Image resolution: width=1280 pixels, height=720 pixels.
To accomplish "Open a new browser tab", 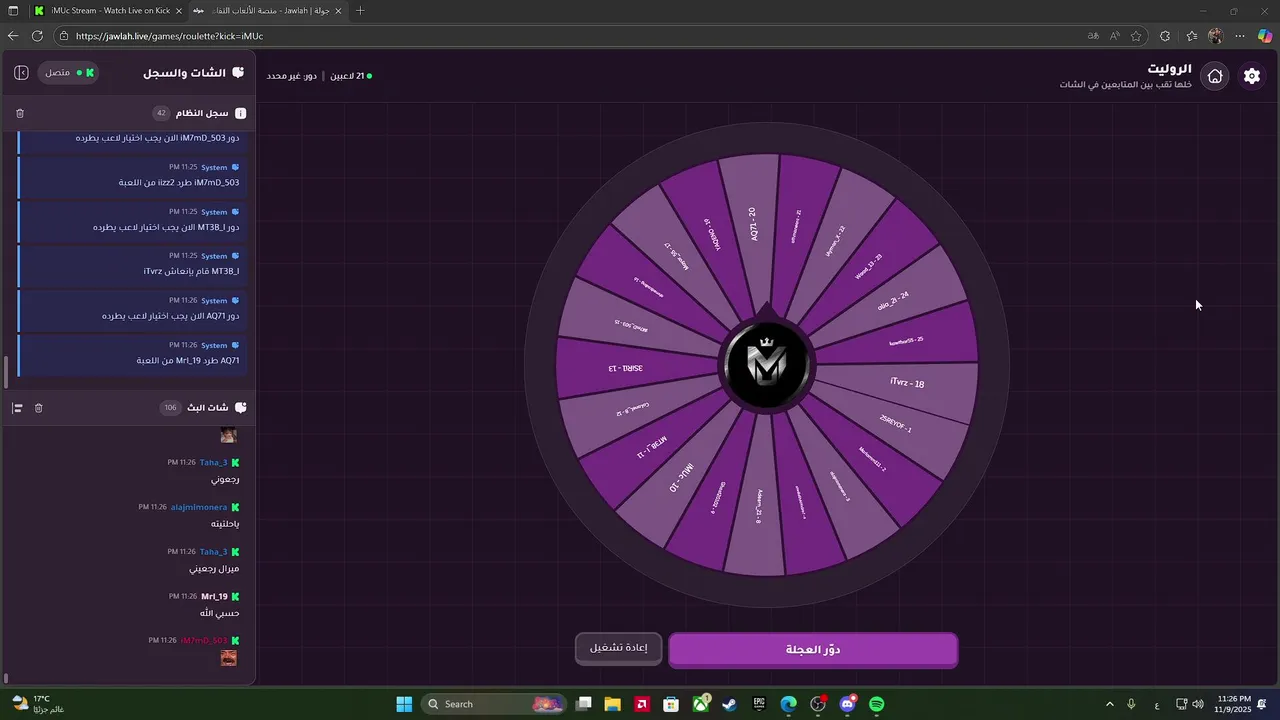I will pyautogui.click(x=360, y=11).
